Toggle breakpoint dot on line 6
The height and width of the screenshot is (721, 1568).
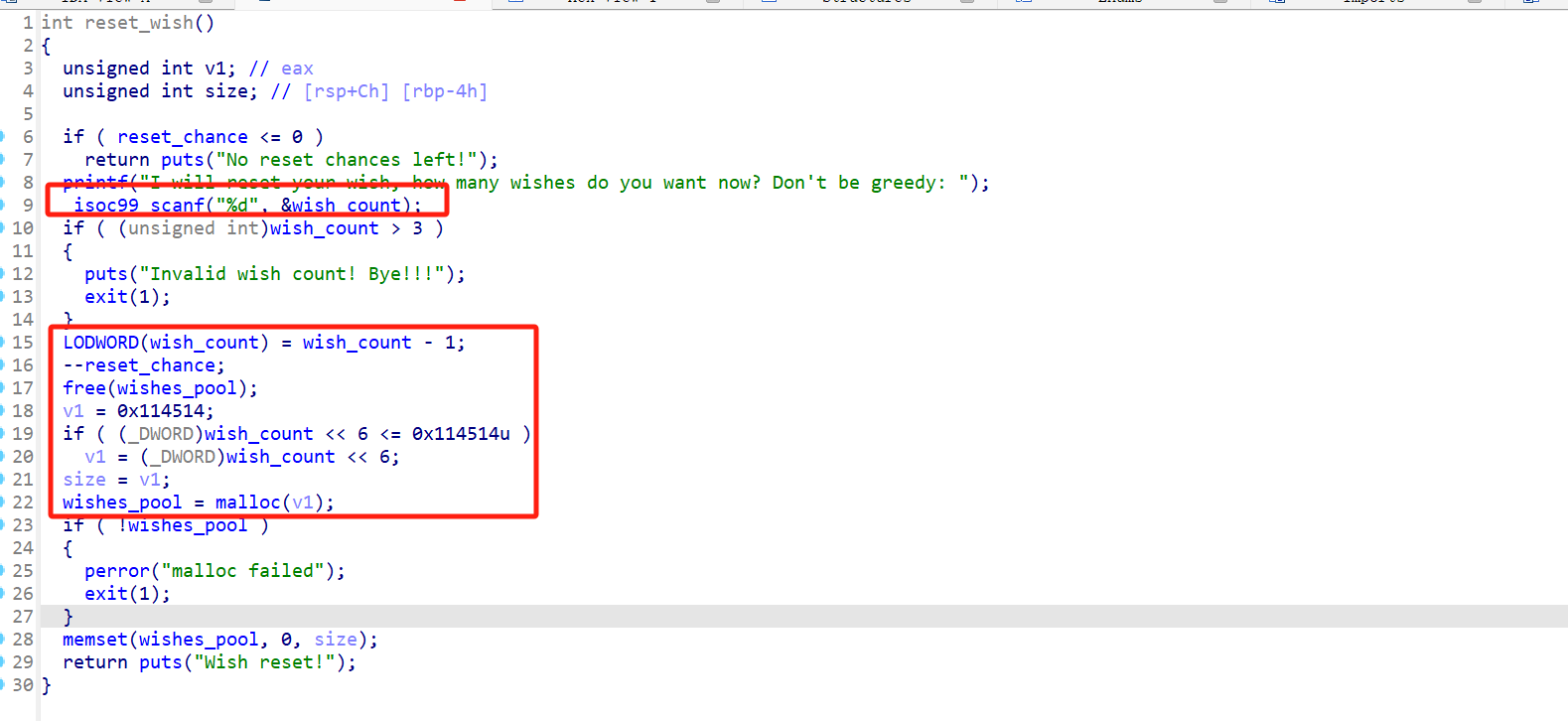pyautogui.click(x=3, y=137)
